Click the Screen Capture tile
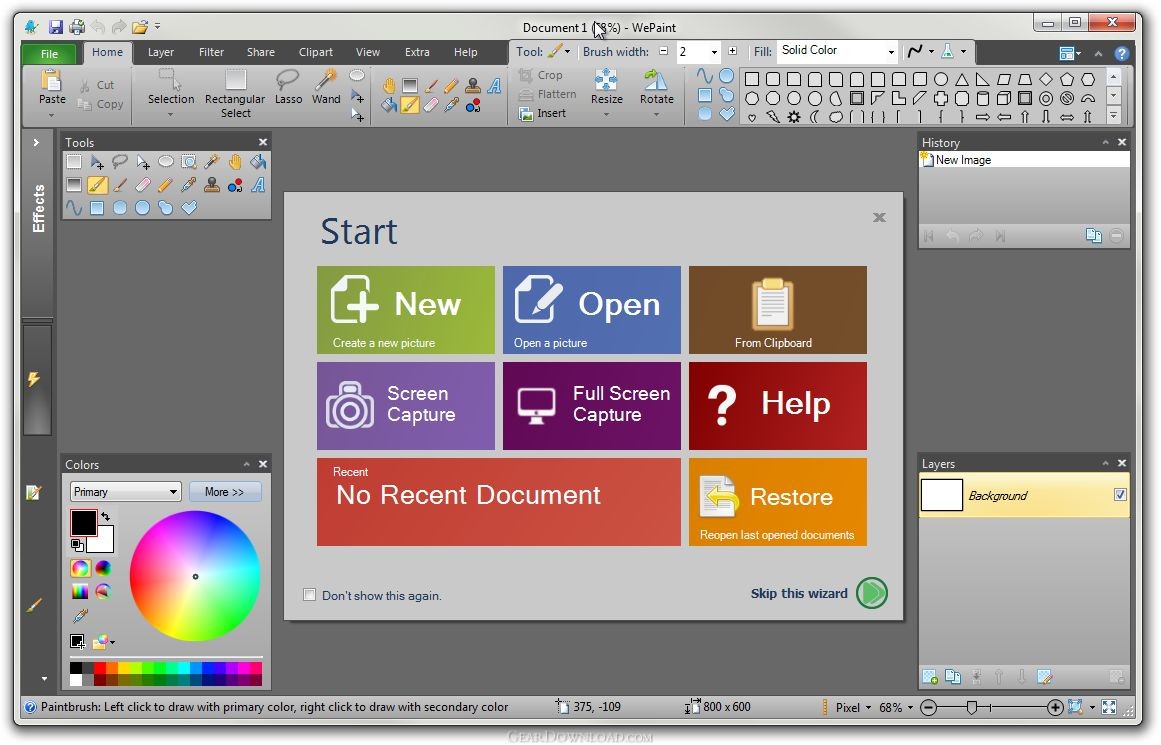The width and height of the screenshot is (1161, 745). click(x=406, y=406)
